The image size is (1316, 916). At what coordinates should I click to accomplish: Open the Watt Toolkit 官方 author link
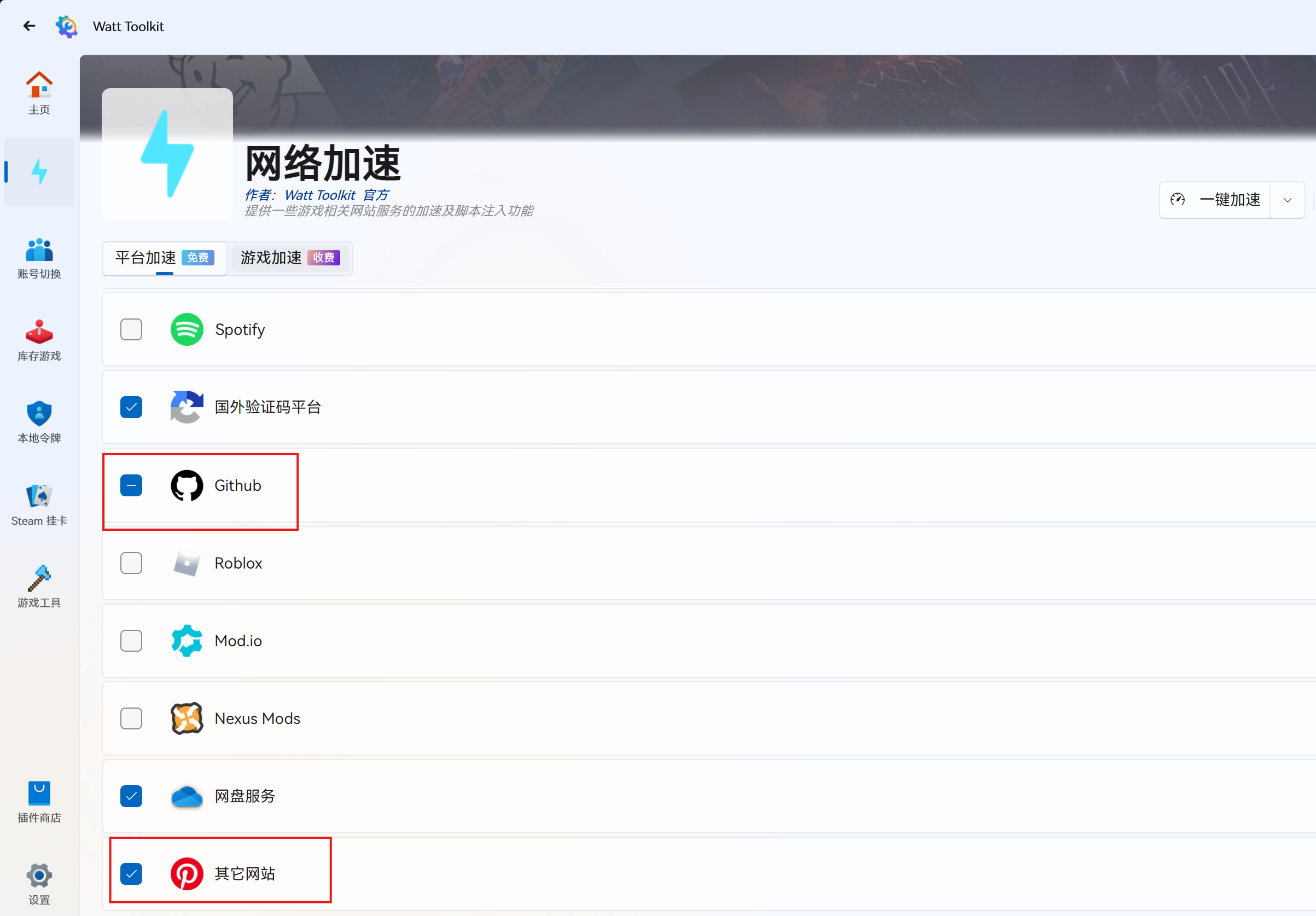(335, 195)
